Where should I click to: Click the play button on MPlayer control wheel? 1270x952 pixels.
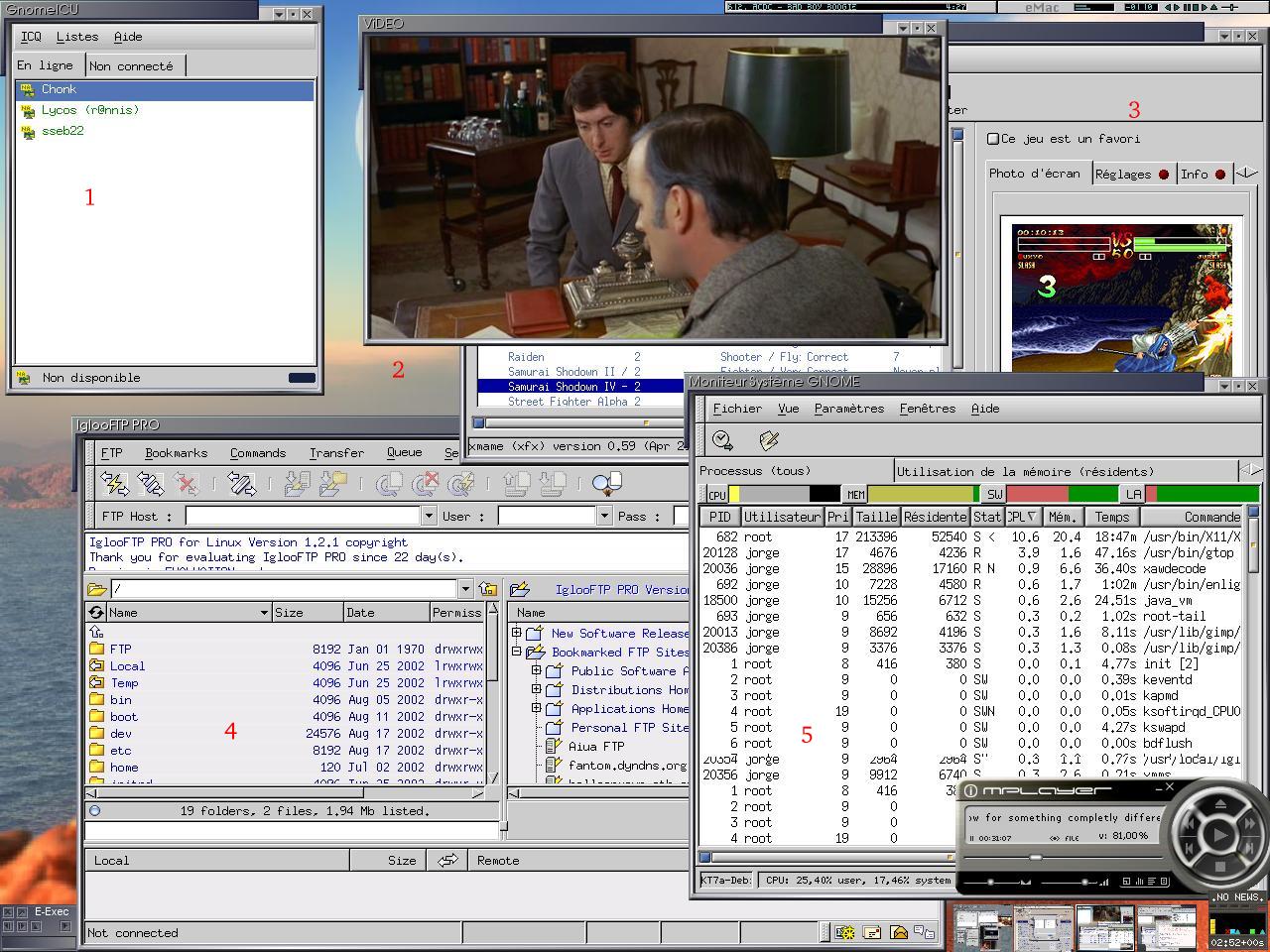(1218, 835)
